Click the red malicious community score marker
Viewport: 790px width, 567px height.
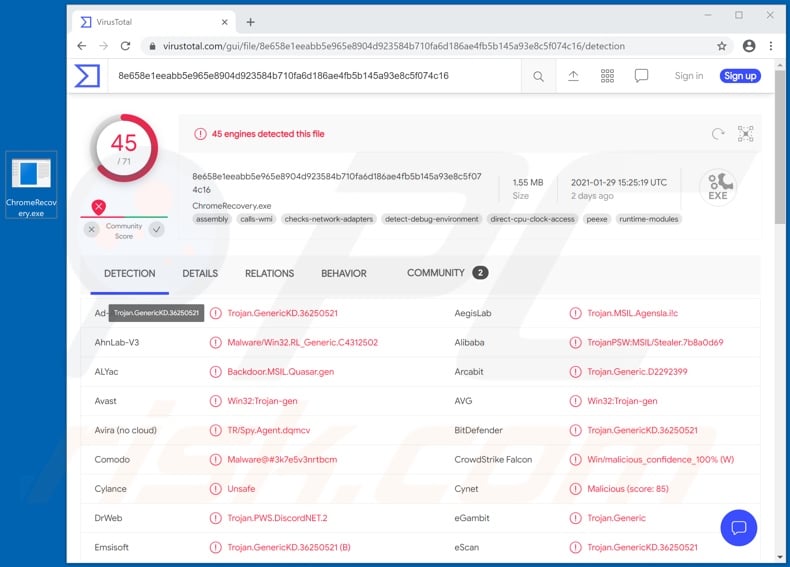pyautogui.click(x=99, y=207)
